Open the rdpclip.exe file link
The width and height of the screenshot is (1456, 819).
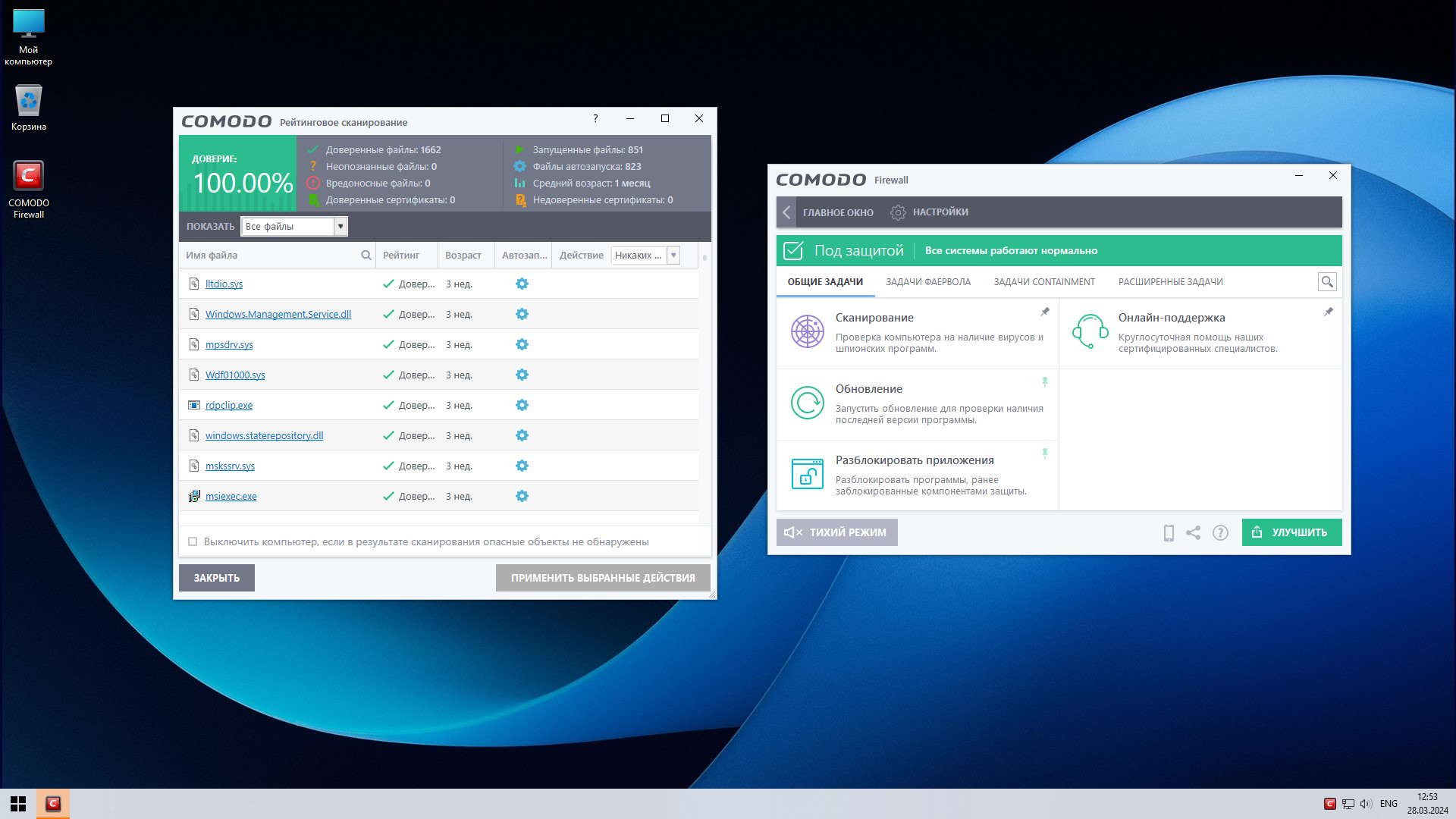point(229,405)
